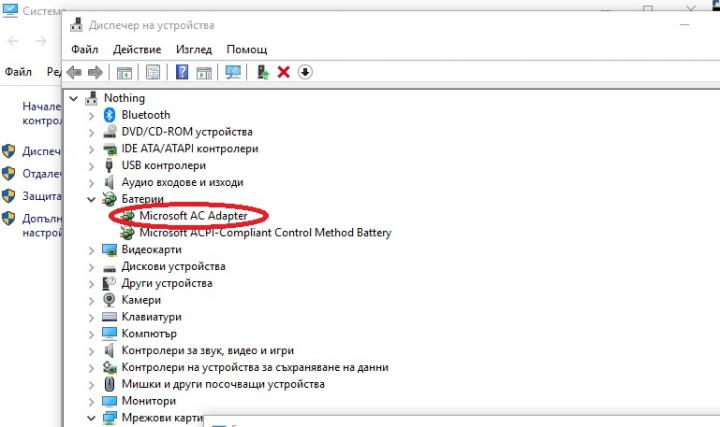
Task: Open the Помощ menu
Action: (247, 49)
